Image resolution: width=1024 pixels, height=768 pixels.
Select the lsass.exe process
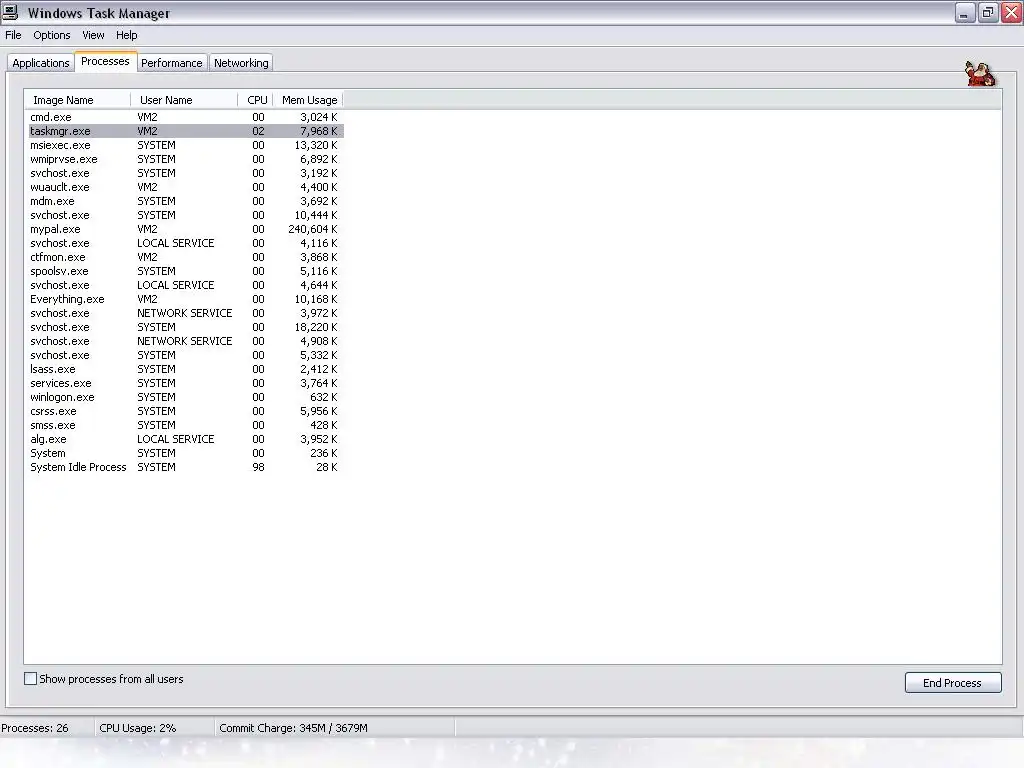coord(185,369)
